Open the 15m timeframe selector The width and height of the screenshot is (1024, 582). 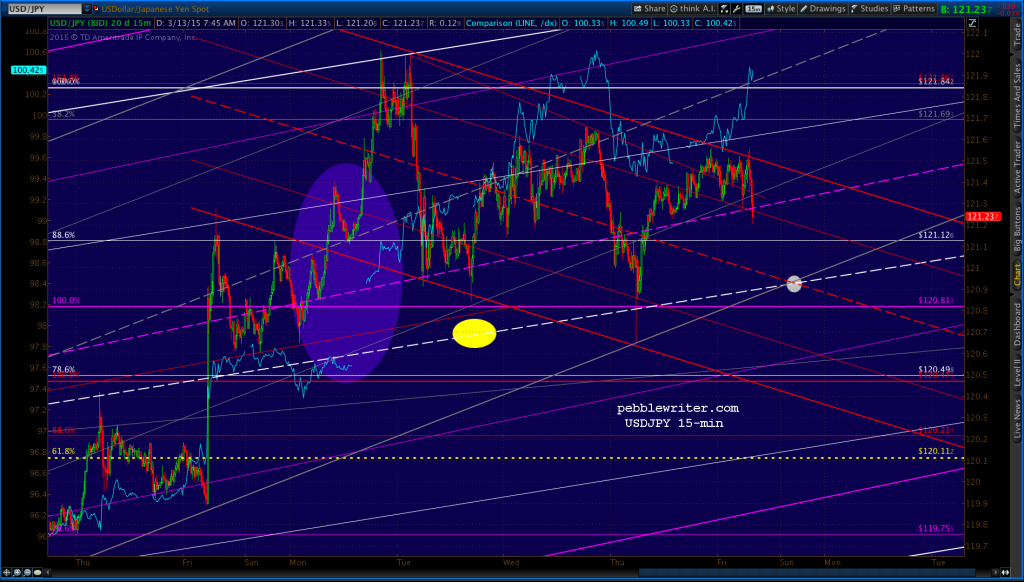[x=753, y=9]
